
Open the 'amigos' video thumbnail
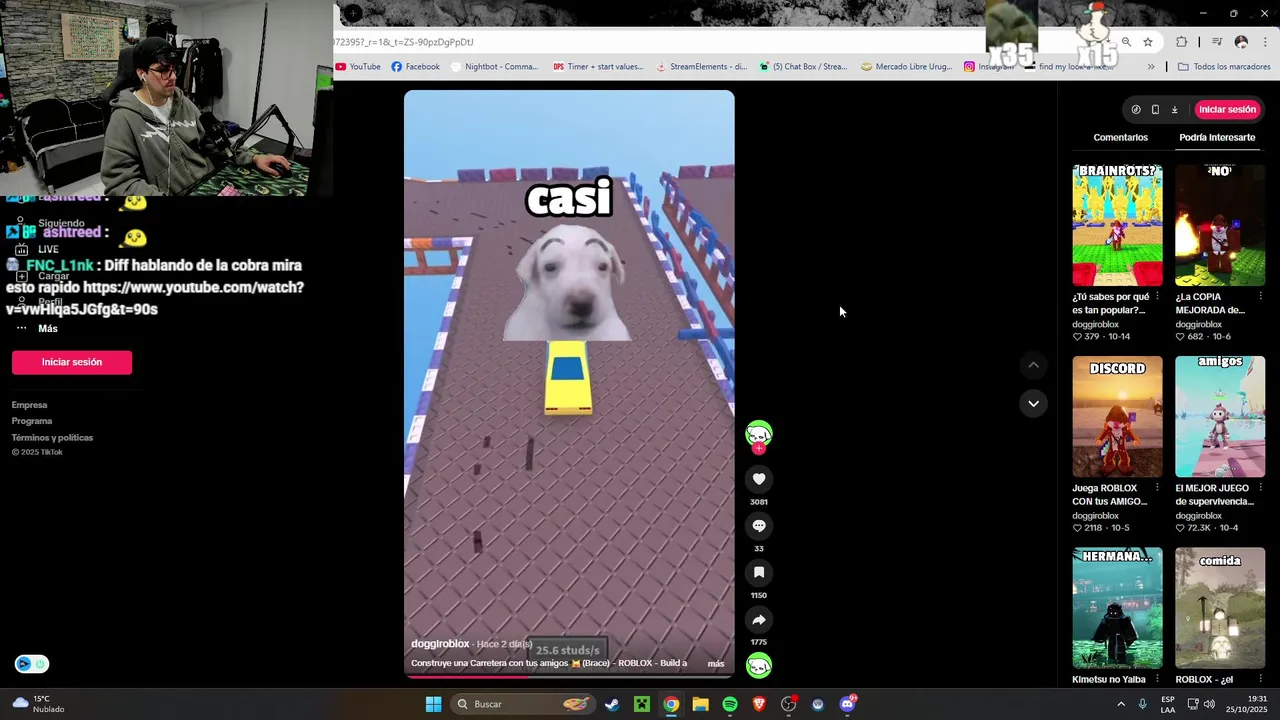point(1220,417)
